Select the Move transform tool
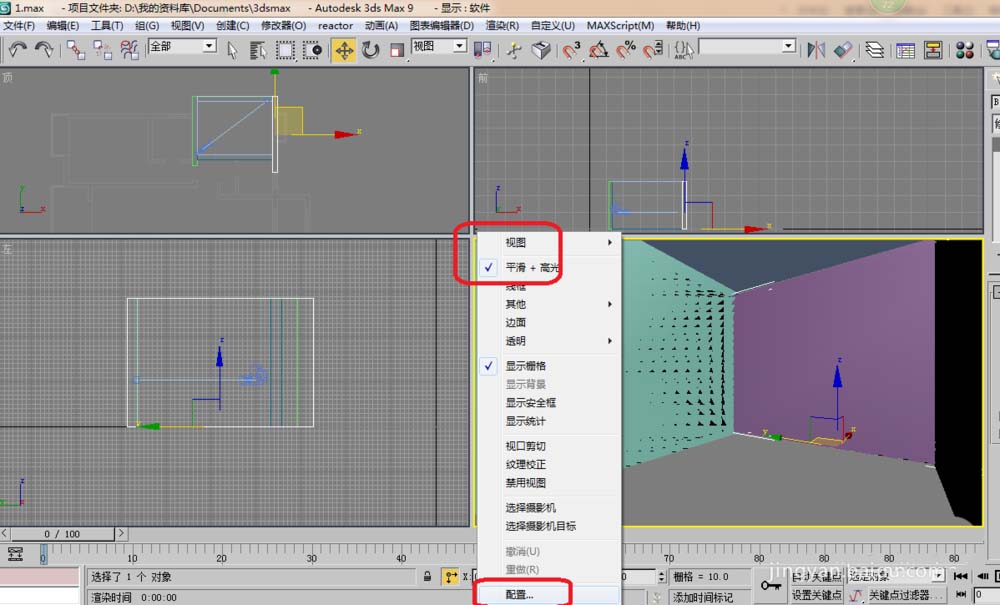1000x605 pixels. [x=344, y=50]
